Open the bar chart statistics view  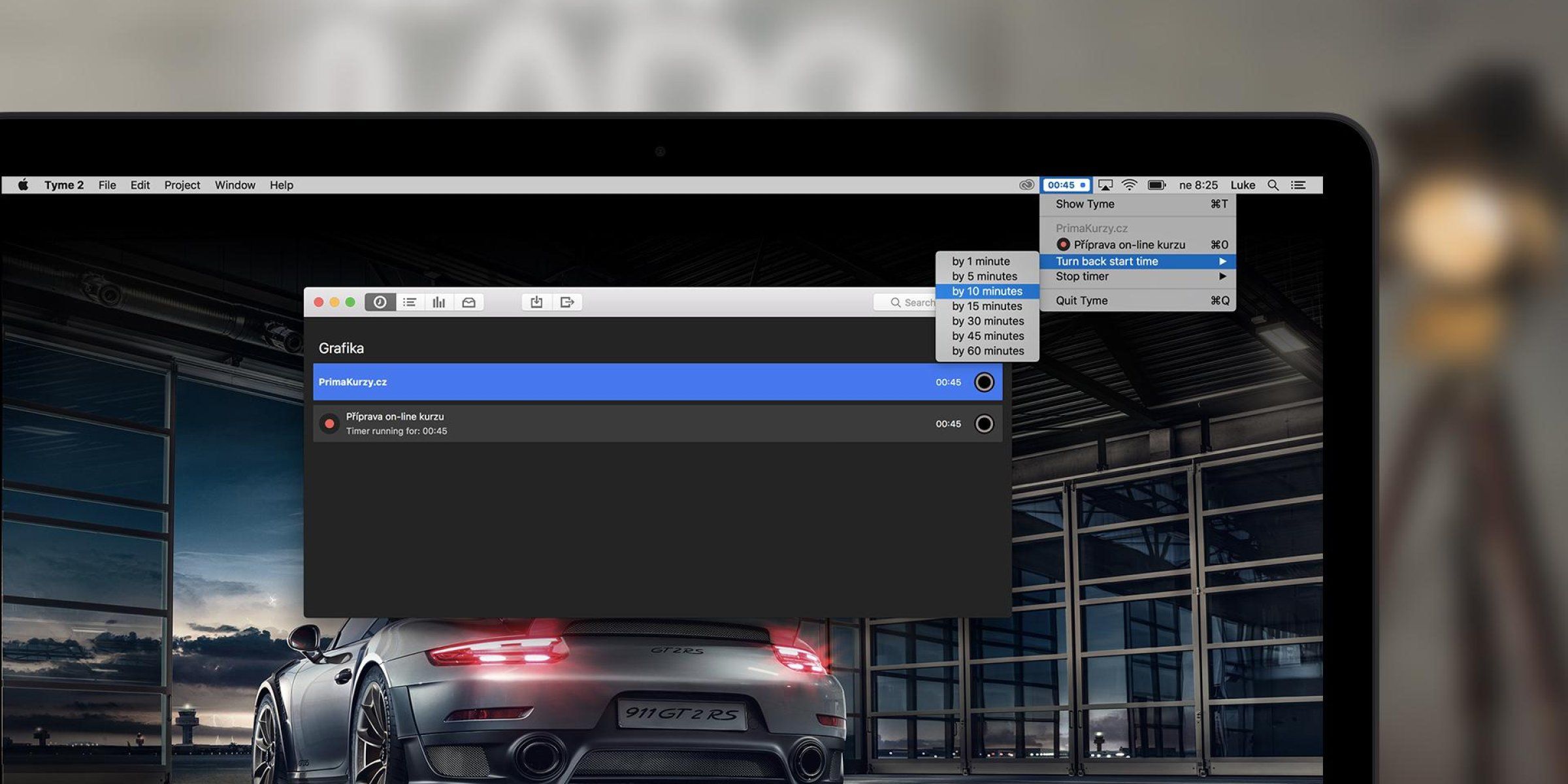pos(439,302)
